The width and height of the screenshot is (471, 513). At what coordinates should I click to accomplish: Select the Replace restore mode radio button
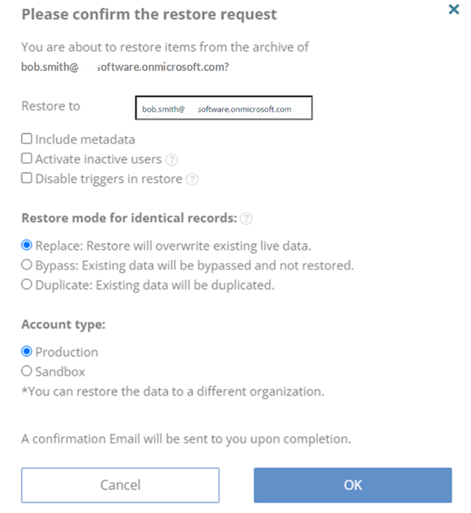click(27, 245)
